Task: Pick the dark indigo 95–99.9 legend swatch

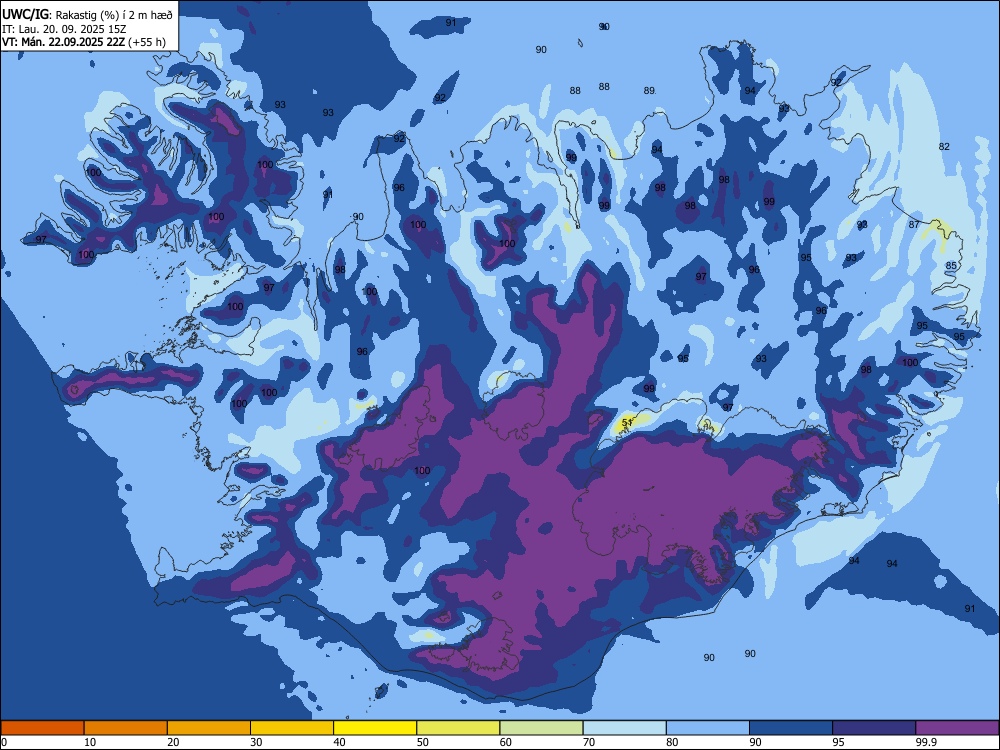Action: (x=874, y=728)
